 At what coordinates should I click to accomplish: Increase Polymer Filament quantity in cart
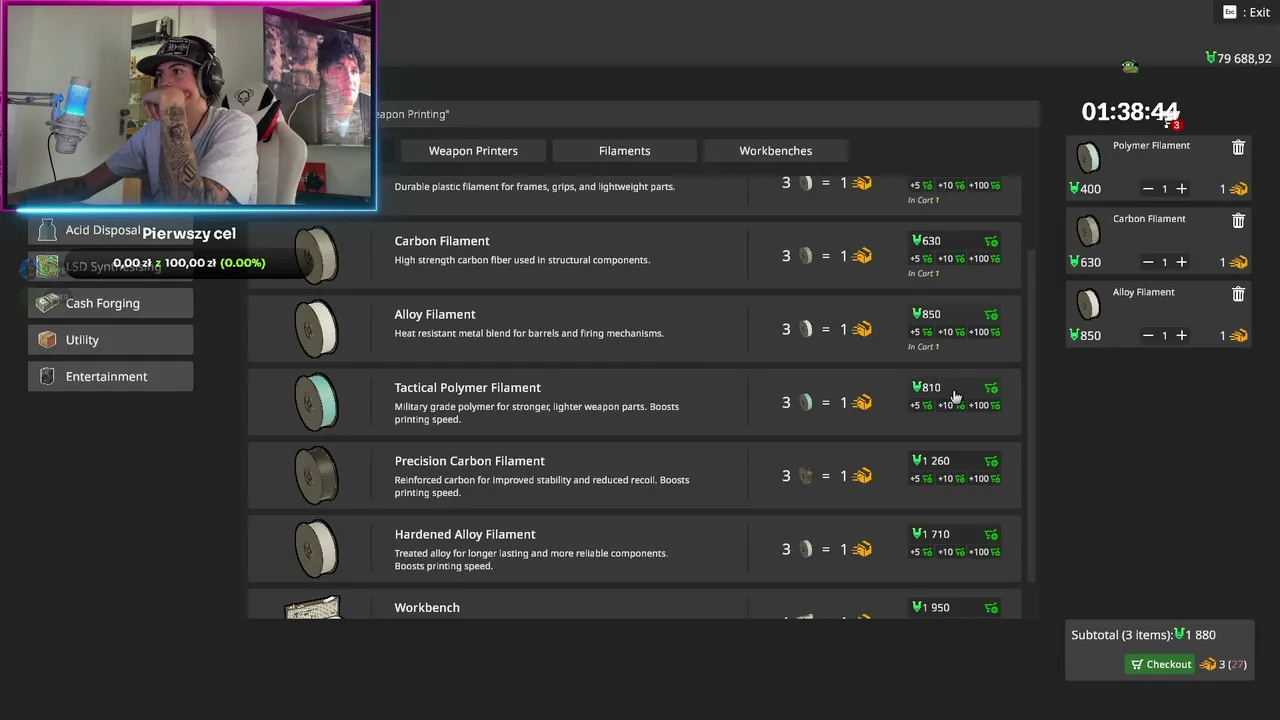1181,189
